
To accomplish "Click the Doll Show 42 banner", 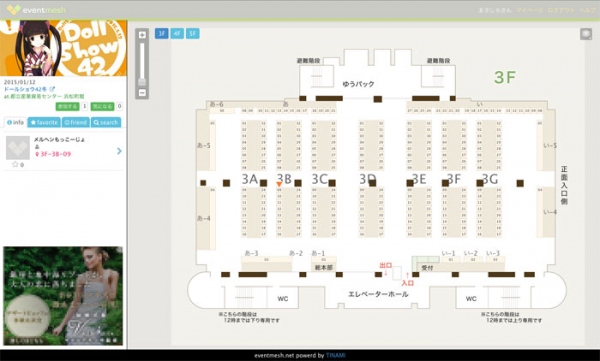I will (64, 48).
